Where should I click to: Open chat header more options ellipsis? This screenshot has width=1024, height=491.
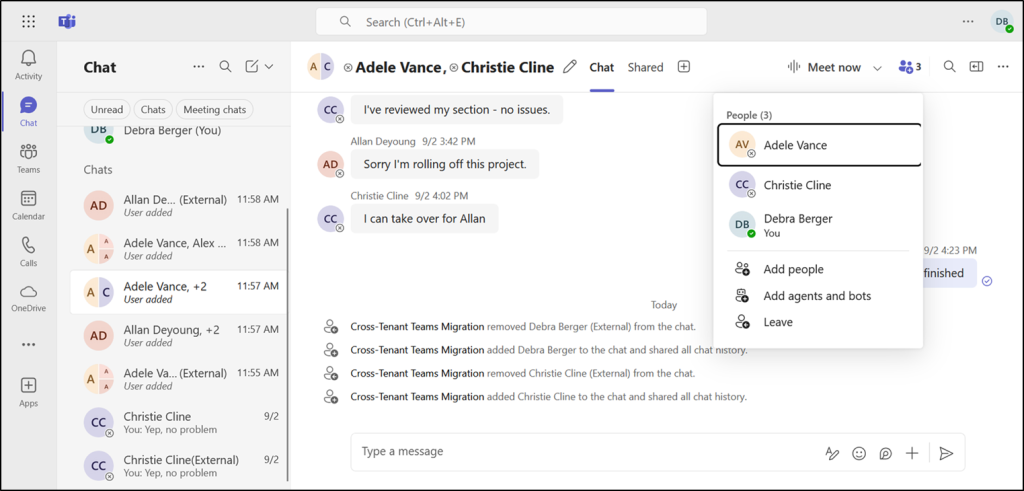pyautogui.click(x=1004, y=67)
